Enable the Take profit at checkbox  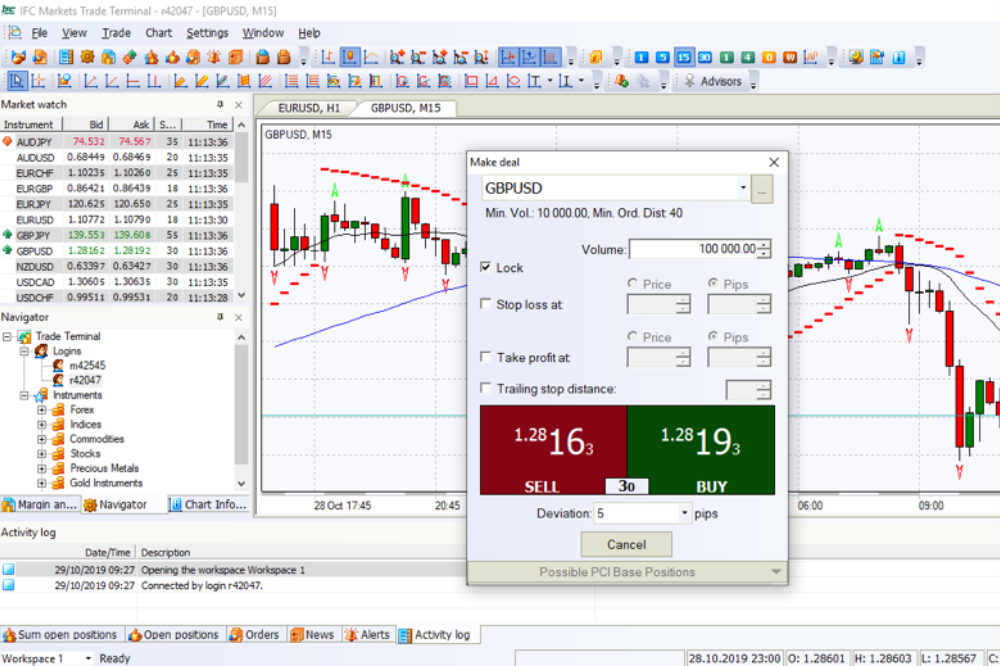(486, 357)
